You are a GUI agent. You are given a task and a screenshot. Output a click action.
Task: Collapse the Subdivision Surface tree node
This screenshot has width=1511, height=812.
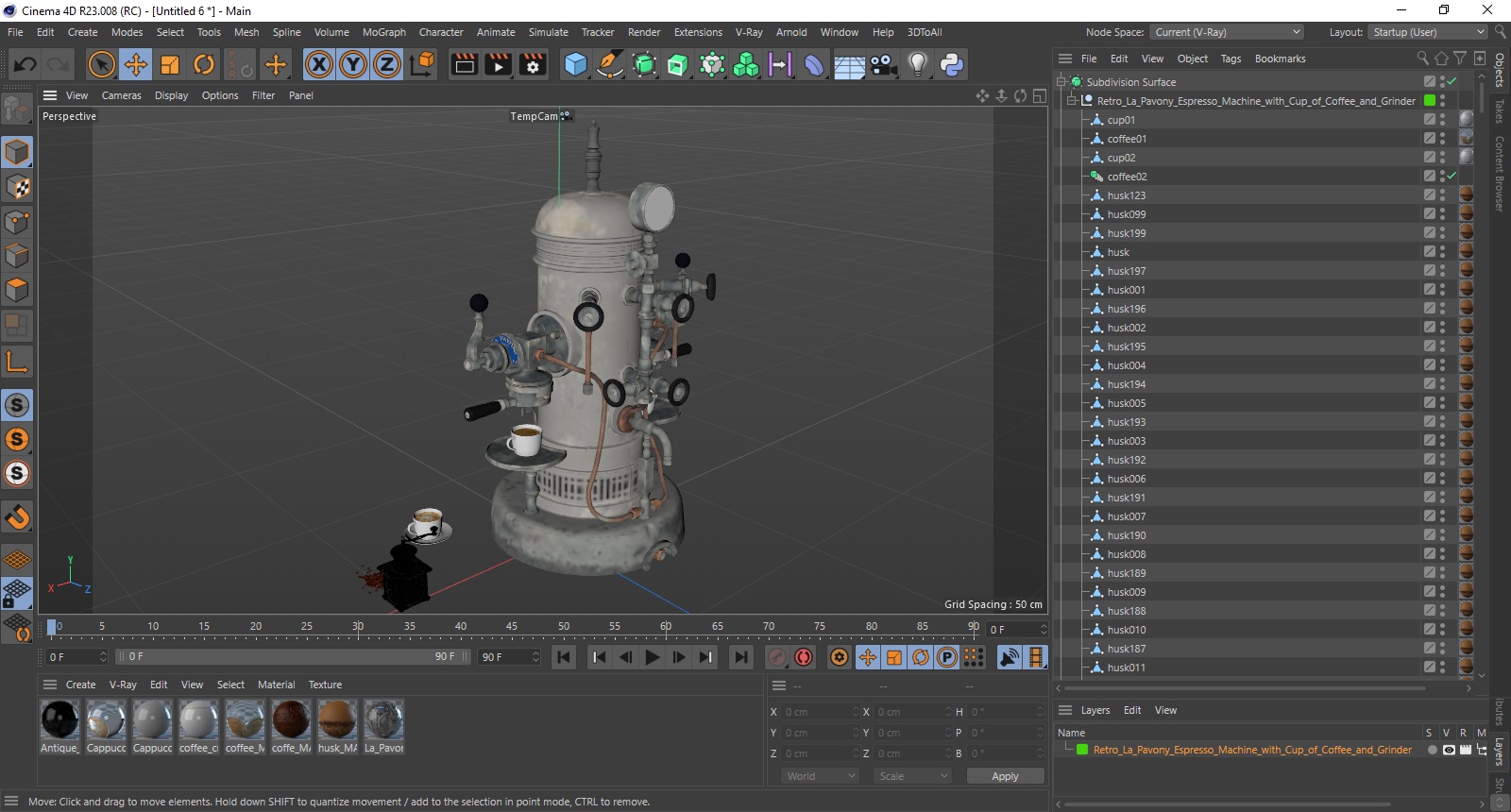[x=1062, y=82]
